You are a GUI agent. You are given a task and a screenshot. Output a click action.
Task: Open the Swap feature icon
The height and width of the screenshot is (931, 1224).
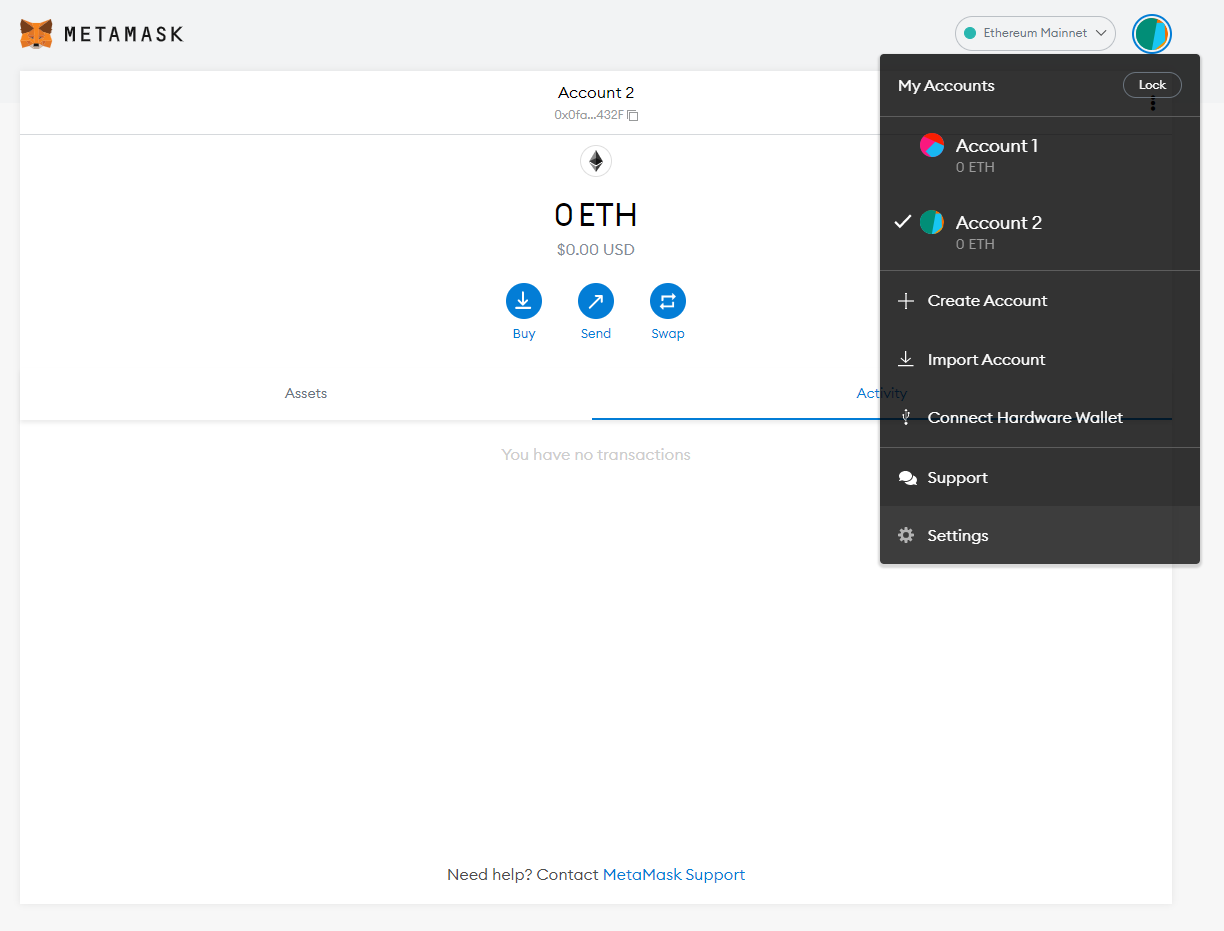click(x=668, y=299)
